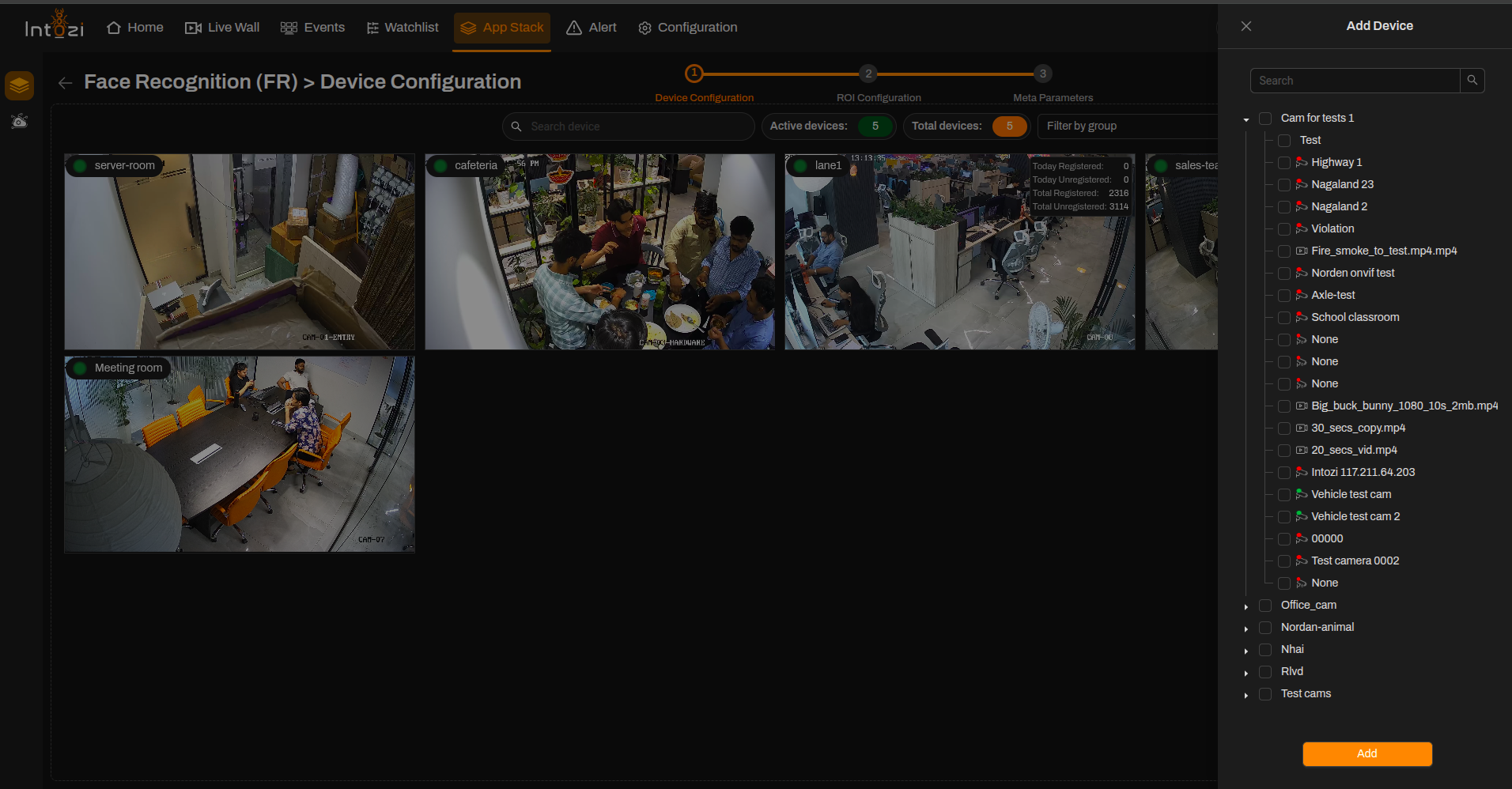This screenshot has height=789, width=1512.
Task: Open the Configuration menu item
Action: (x=688, y=28)
